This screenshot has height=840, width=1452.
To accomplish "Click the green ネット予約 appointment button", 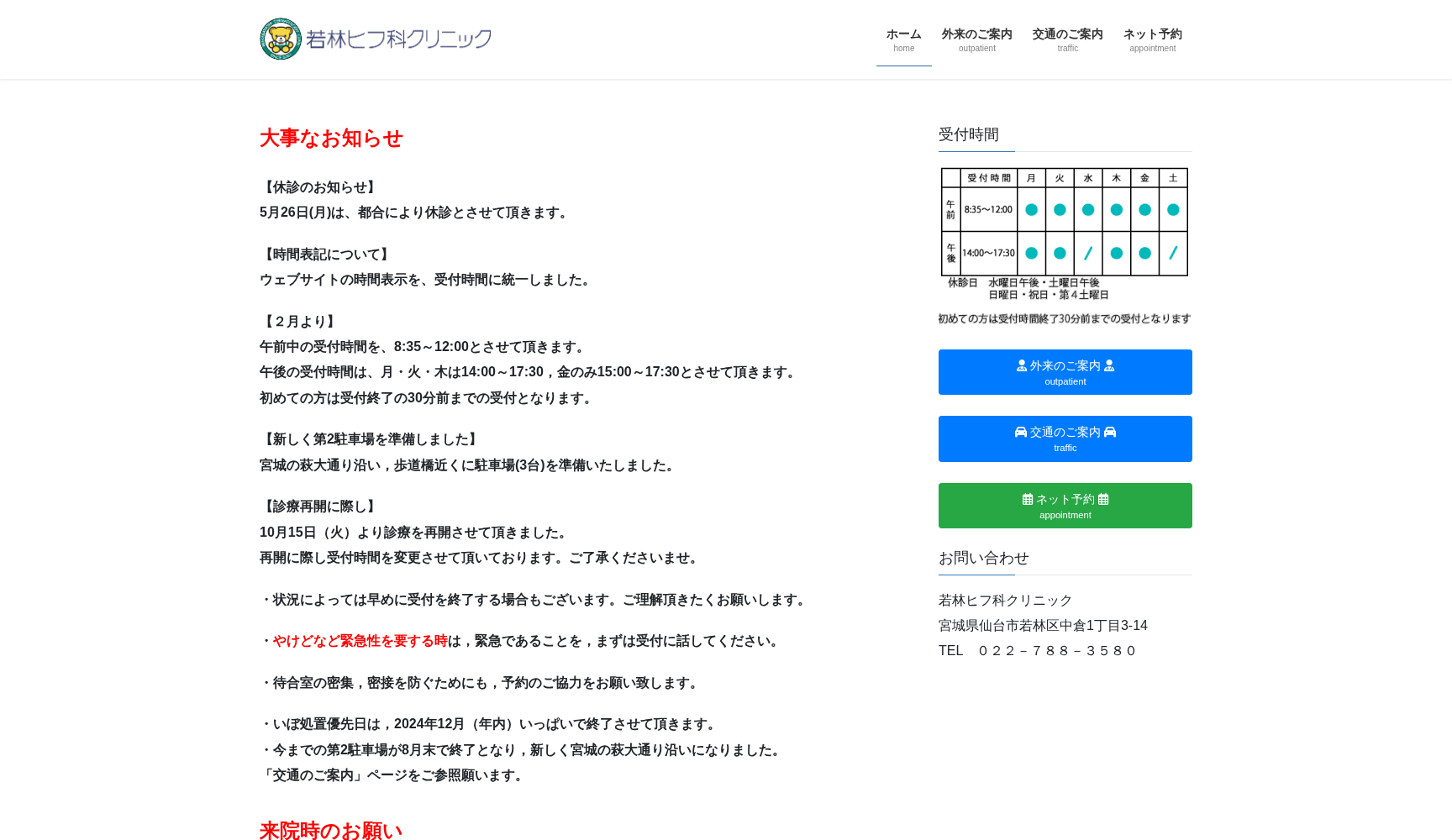I will [x=1065, y=505].
